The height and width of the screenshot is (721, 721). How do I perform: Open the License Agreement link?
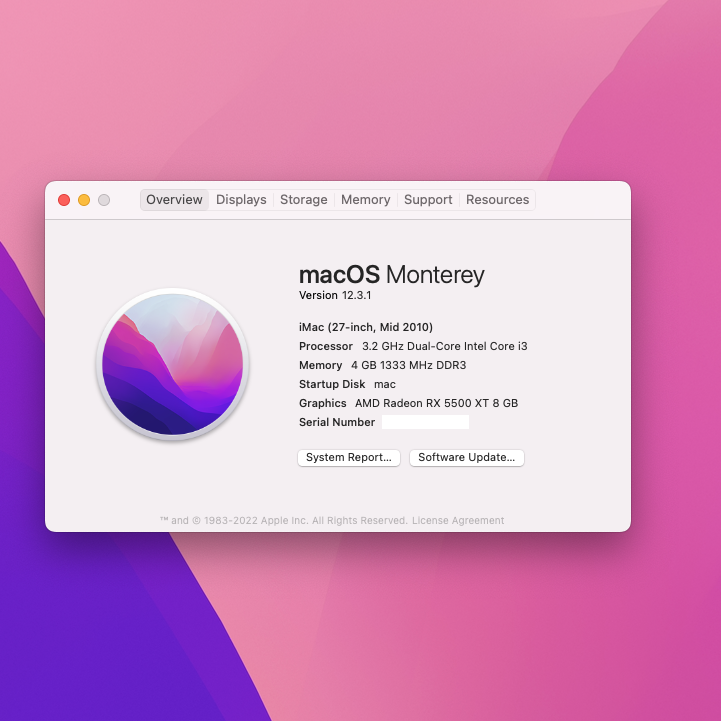tap(458, 520)
